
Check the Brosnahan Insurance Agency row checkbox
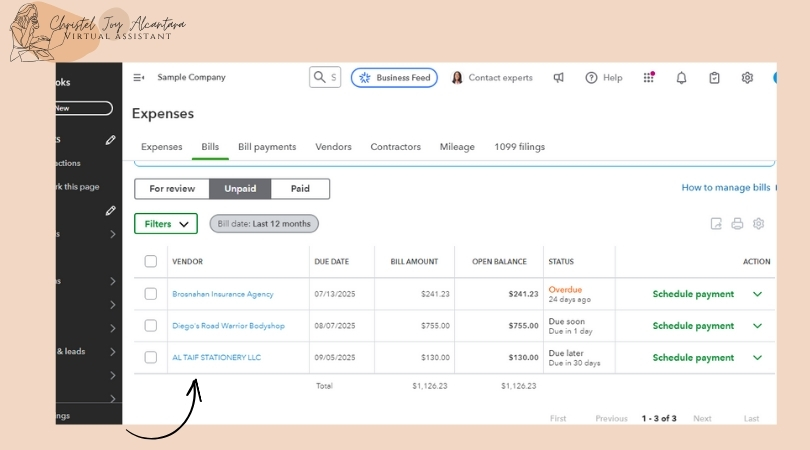[151, 294]
